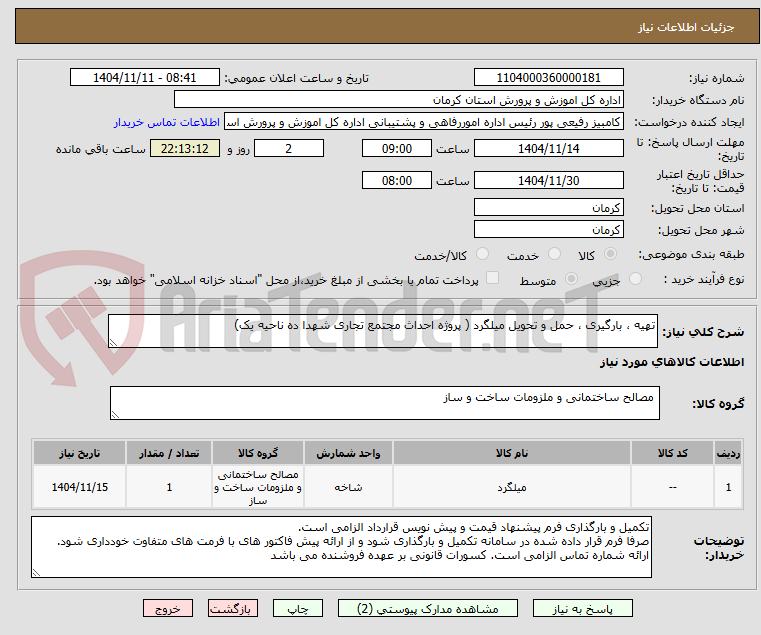The image size is (761, 635).
Task: Click the میلگرد item name cell
Action: tap(512, 487)
